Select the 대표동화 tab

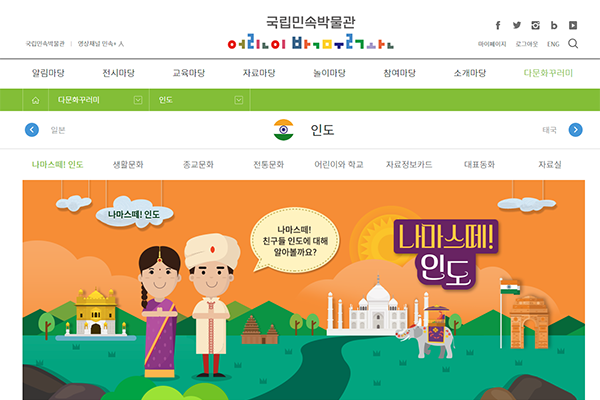click(479, 165)
